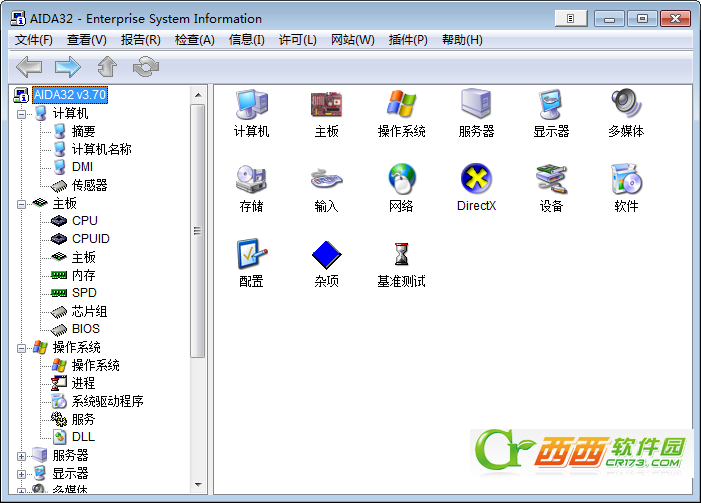This screenshot has width=701, height=503.
Task: Open the 输入 input devices icon
Action: 326,188
